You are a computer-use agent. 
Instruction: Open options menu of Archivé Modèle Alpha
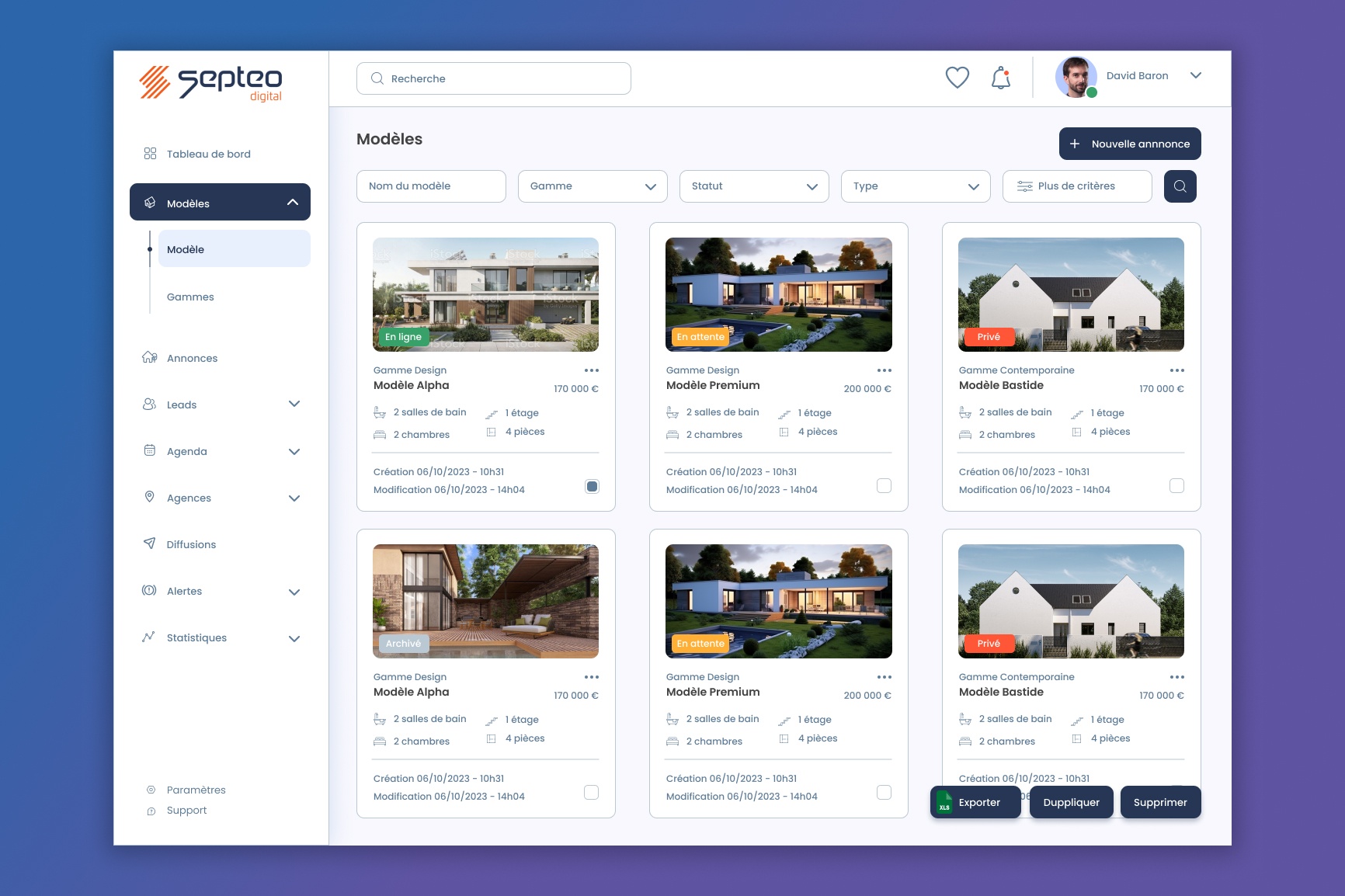click(592, 677)
